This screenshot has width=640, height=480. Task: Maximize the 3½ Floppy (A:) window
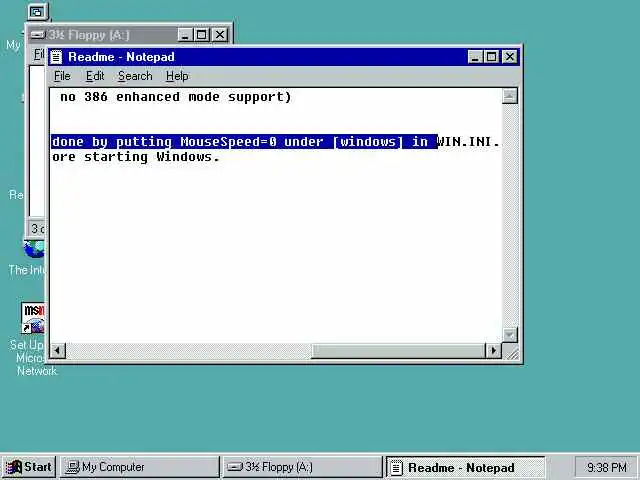(202, 35)
